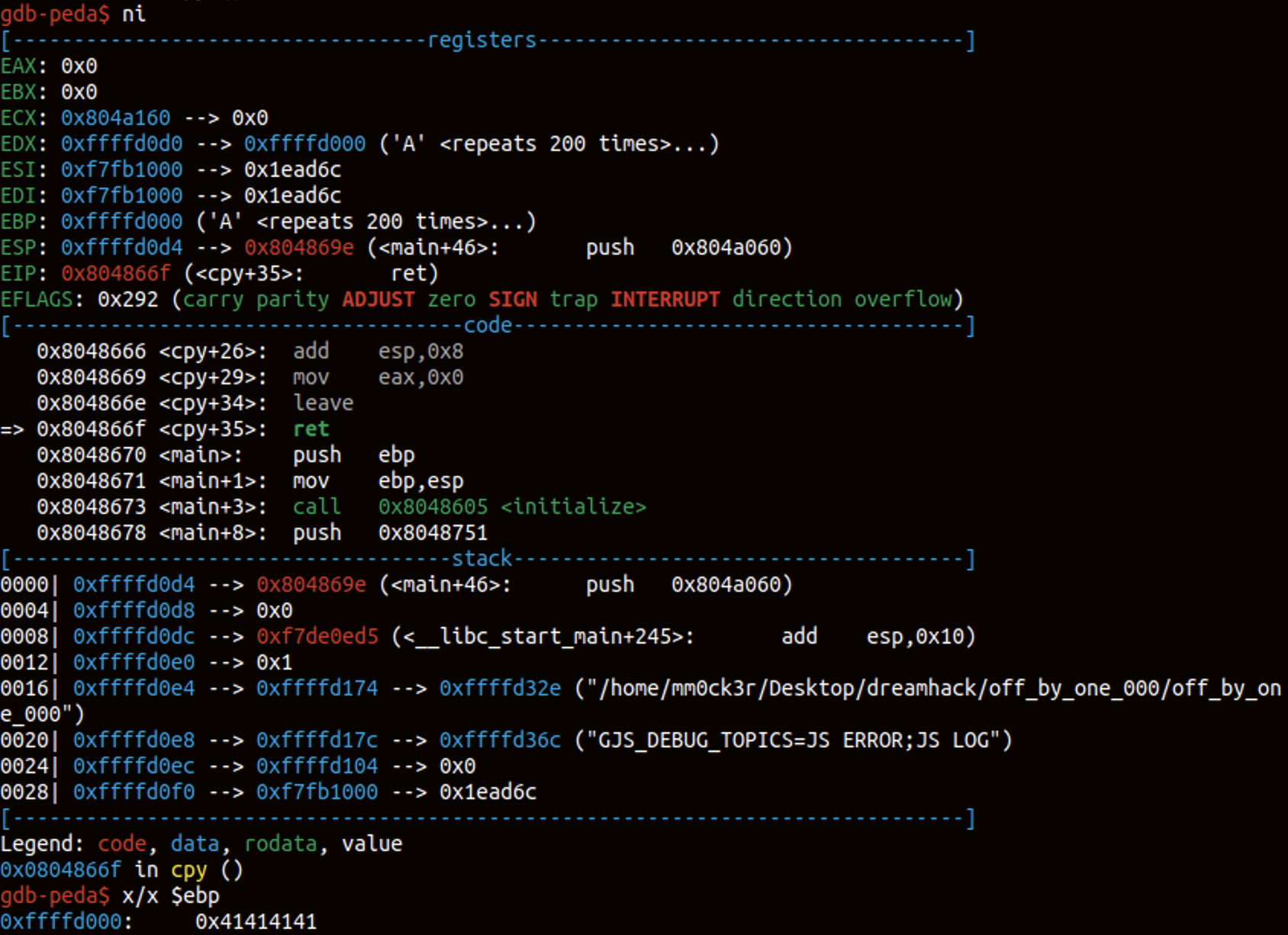The height and width of the screenshot is (935, 1288).
Task: Click the EIP address 0x804866f
Action: coord(116,274)
